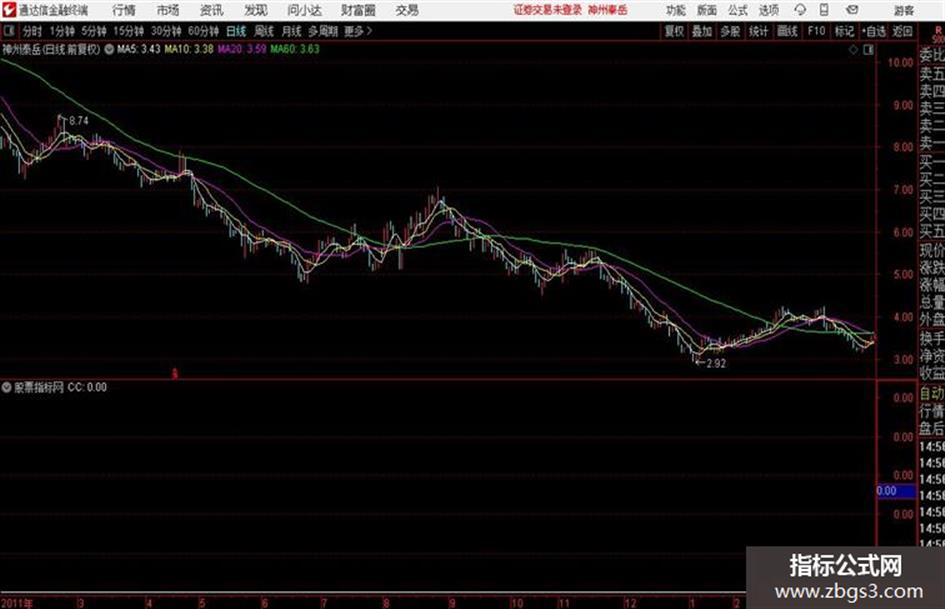Open the 问小达 menu

point(304,10)
